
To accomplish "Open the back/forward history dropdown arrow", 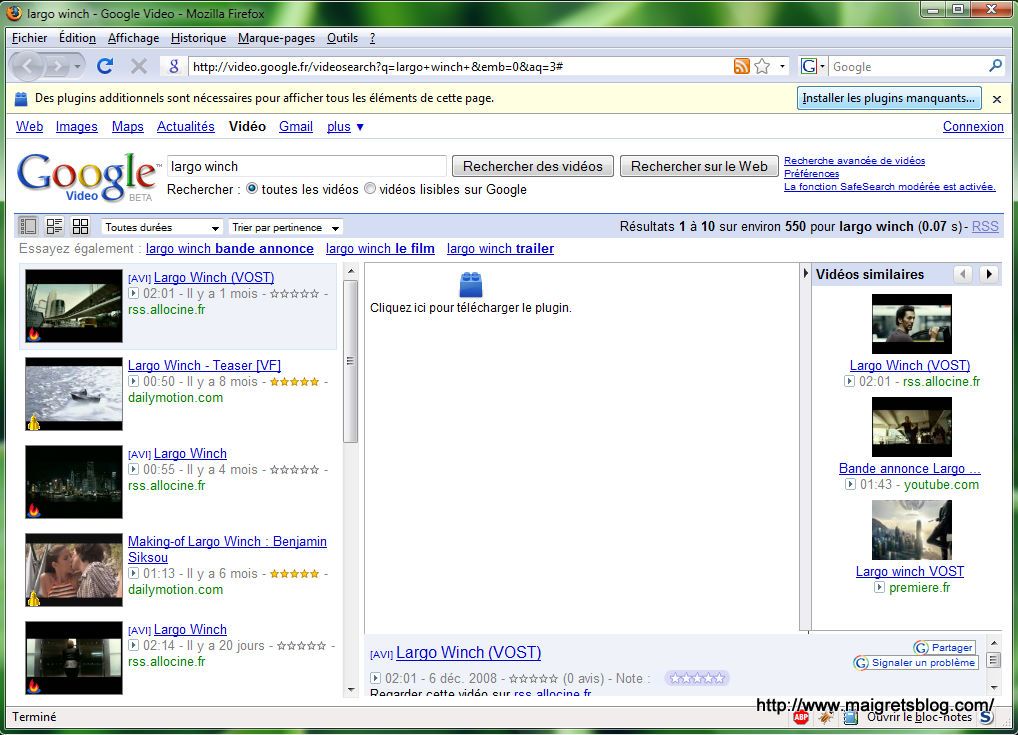I will pos(77,66).
